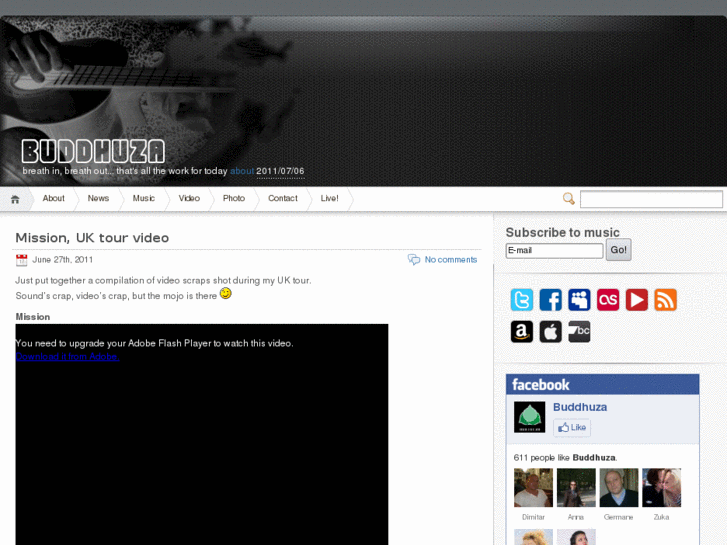Screen dimensions: 727x545
Task: Open the News section
Action: [98, 199]
